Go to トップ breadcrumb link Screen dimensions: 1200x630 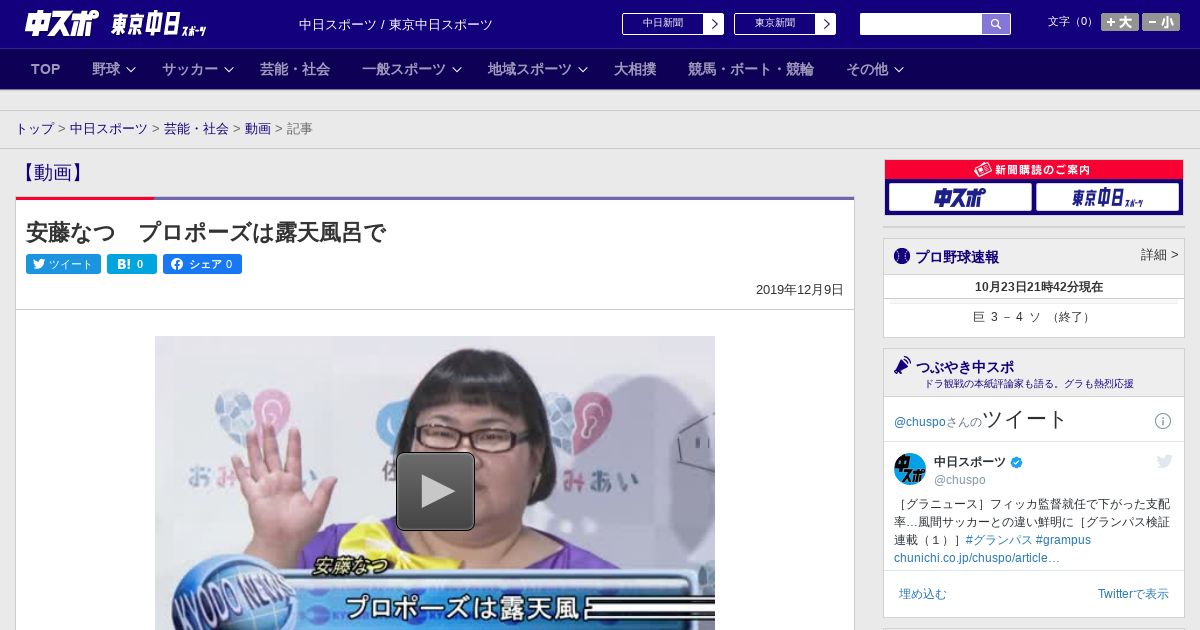pyautogui.click(x=34, y=129)
